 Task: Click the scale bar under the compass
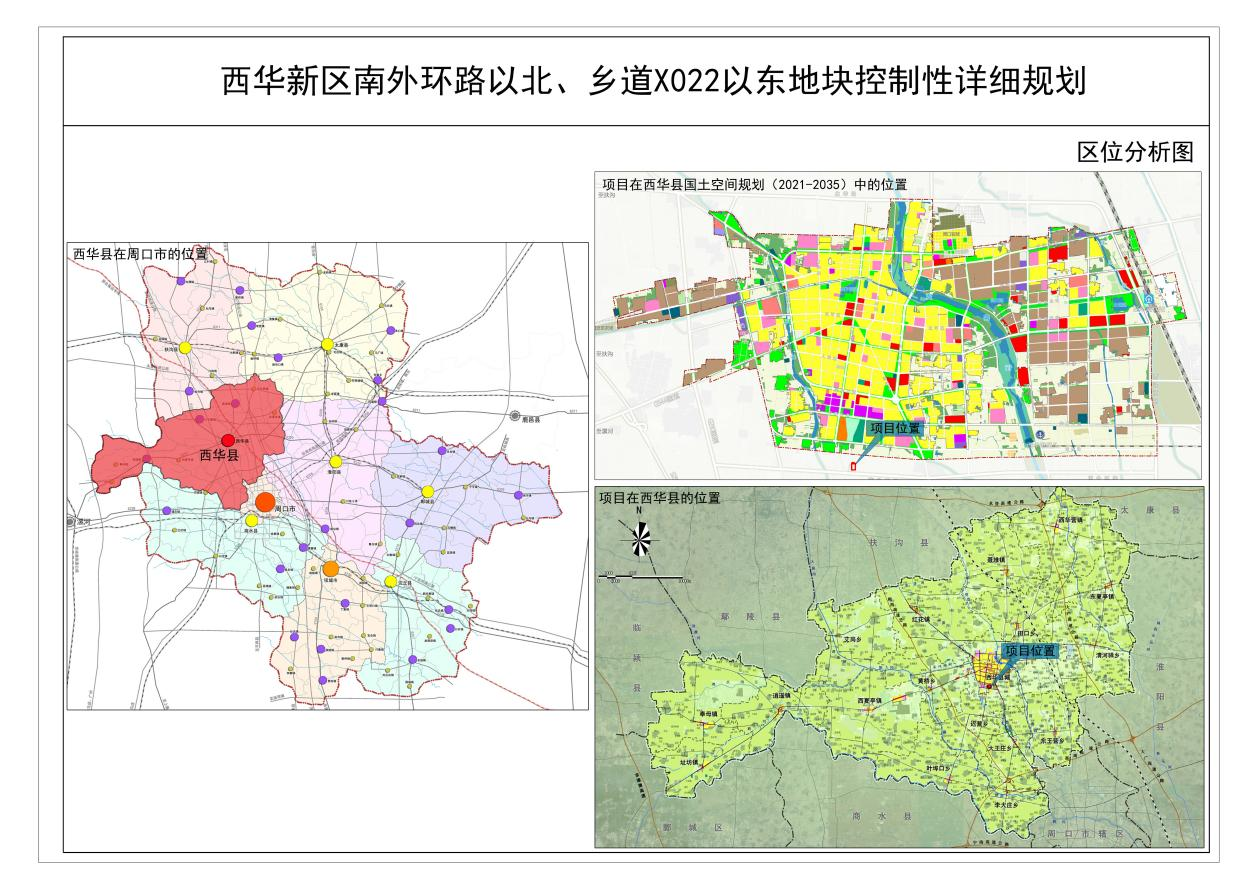point(645,578)
